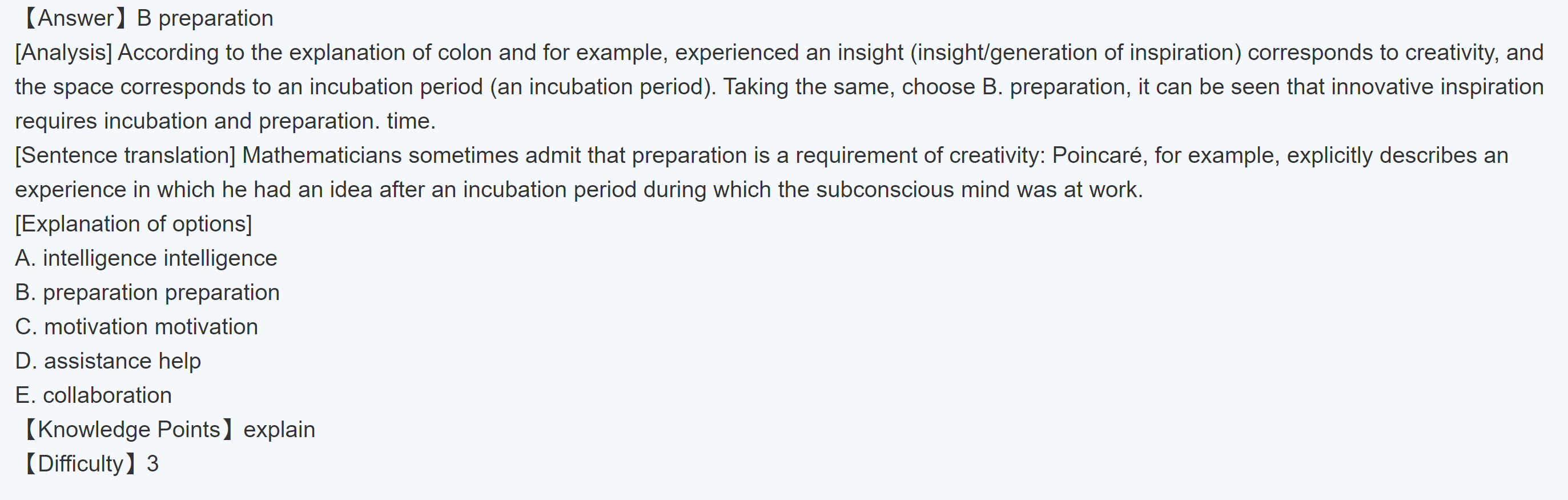Click "B preparation" in the Answer line
The height and width of the screenshot is (500, 1568).
[204, 18]
